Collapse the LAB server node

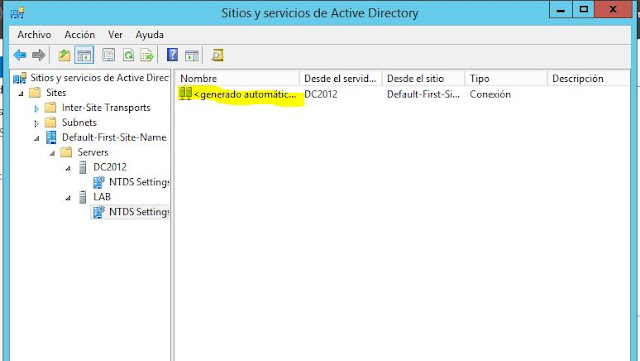[68, 198]
